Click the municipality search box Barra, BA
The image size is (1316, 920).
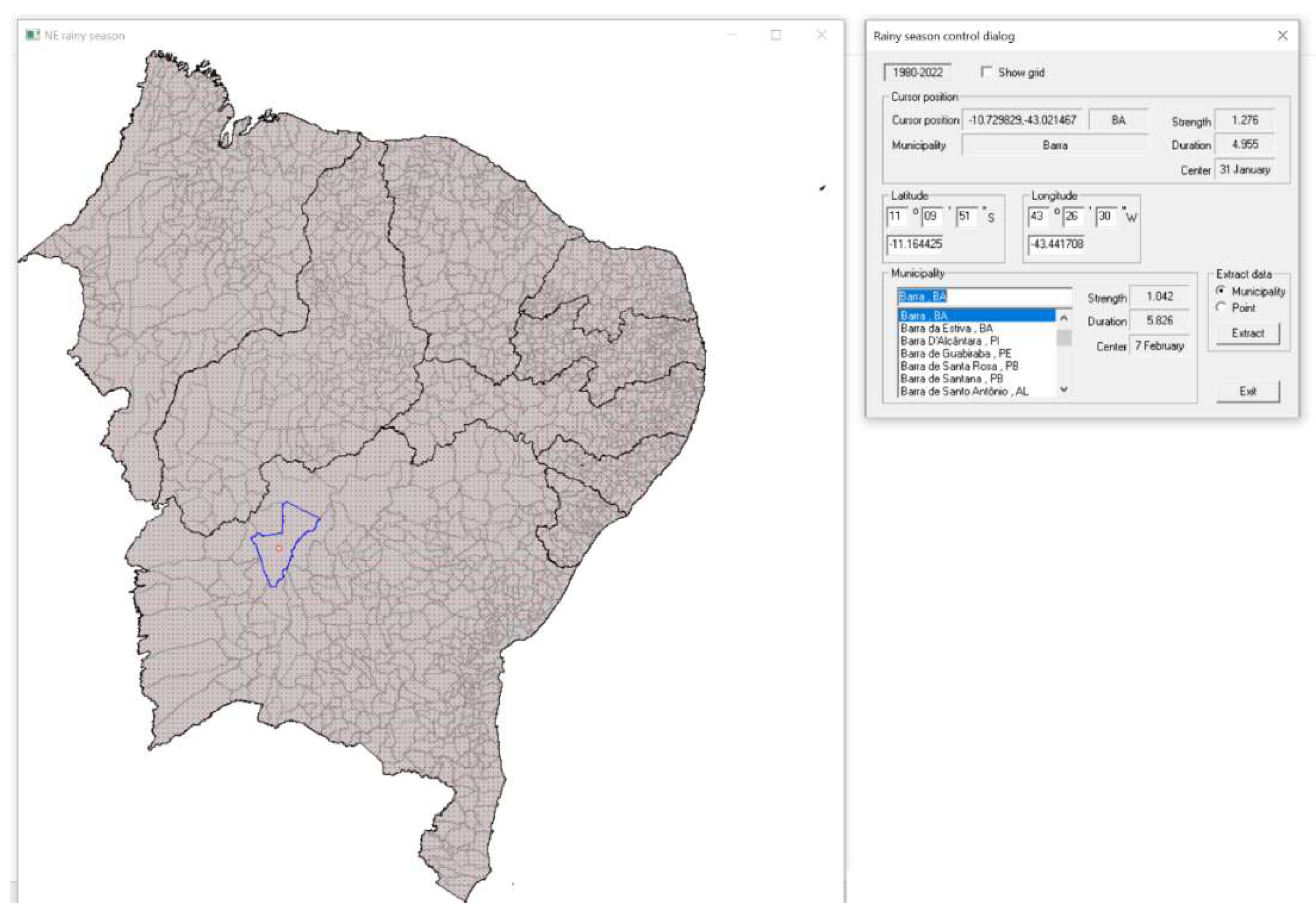[x=983, y=296]
